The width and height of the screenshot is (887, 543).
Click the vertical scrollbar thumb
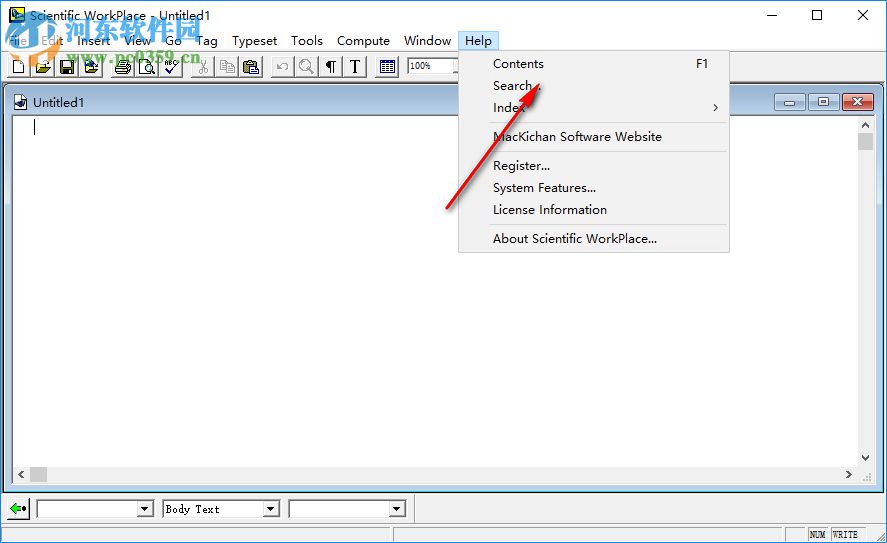(x=866, y=141)
